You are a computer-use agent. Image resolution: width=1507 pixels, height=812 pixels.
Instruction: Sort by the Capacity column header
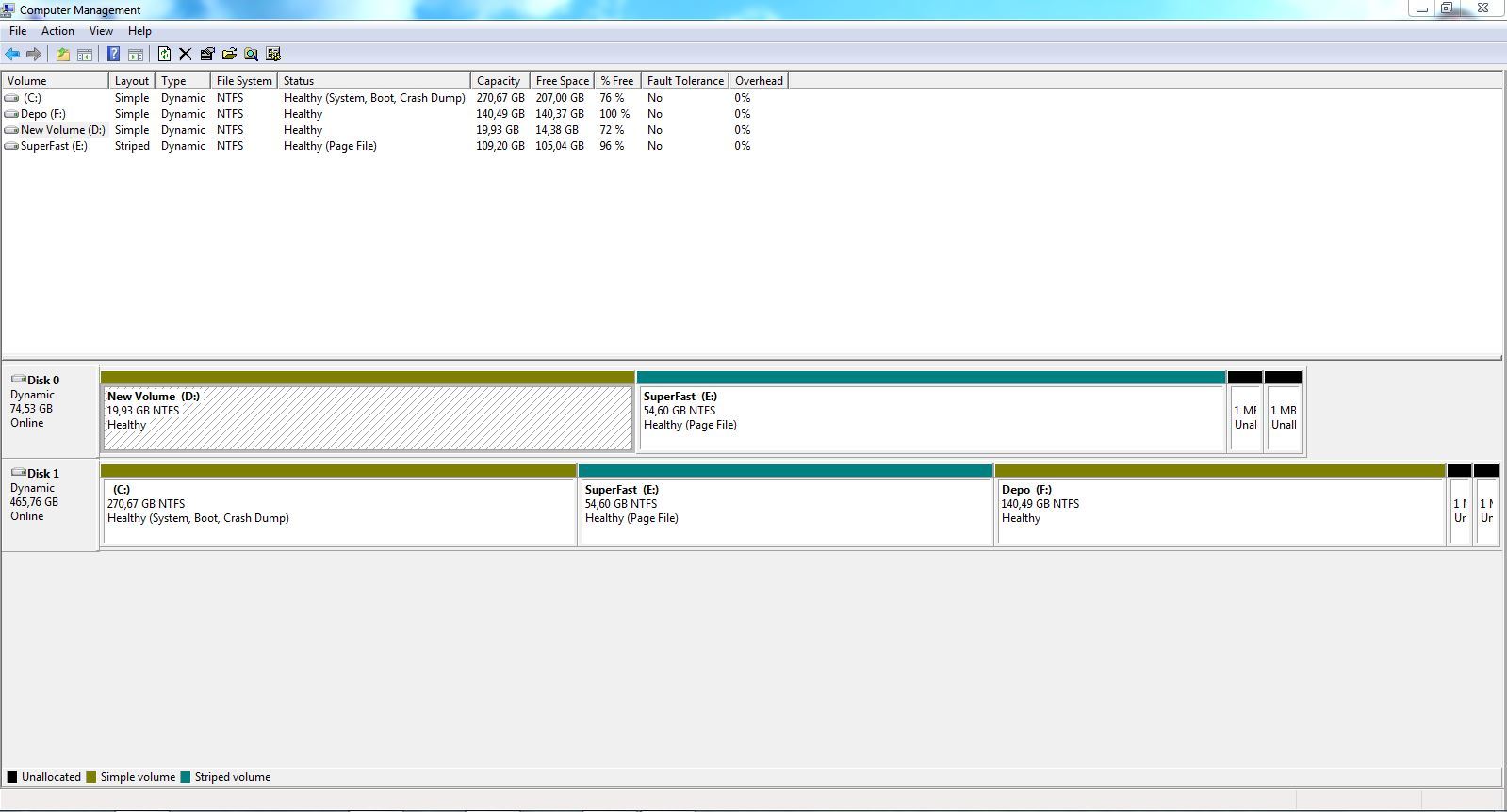500,81
